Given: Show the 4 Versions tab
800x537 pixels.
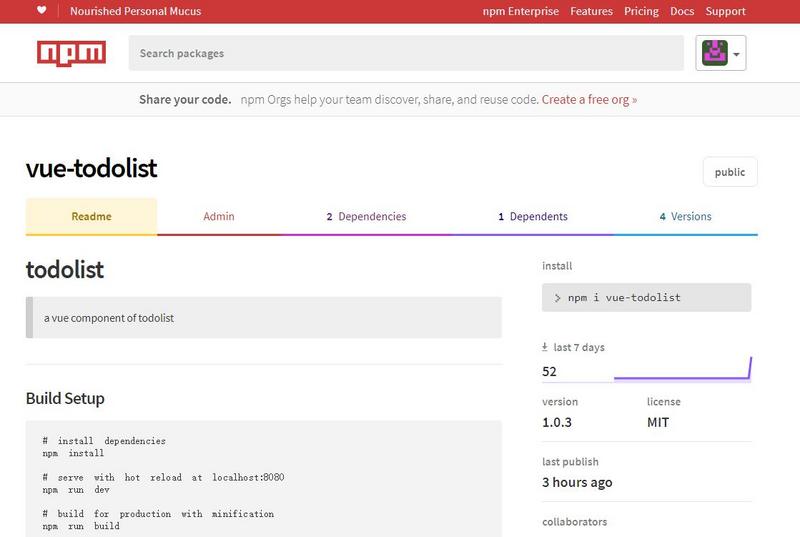Looking at the screenshot, I should pos(686,216).
